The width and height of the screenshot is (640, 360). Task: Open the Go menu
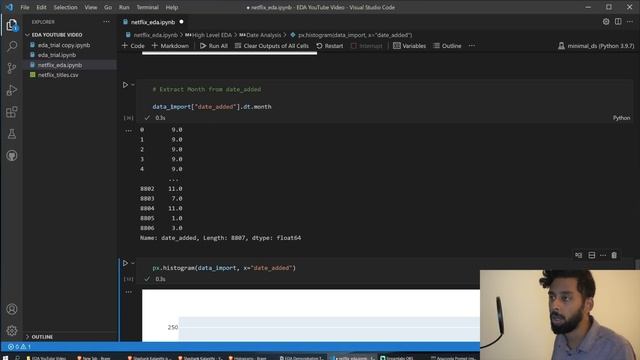click(x=108, y=7)
